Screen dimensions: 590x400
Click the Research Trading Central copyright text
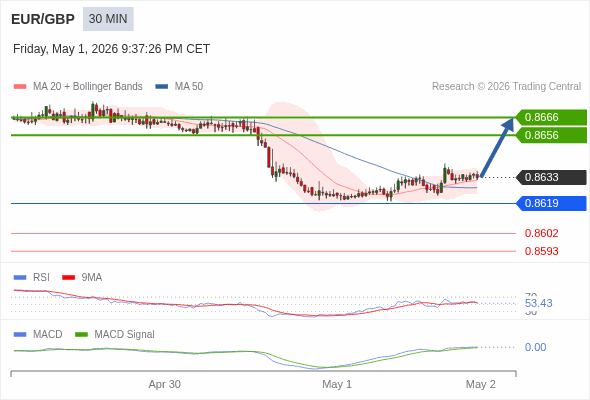click(x=506, y=87)
